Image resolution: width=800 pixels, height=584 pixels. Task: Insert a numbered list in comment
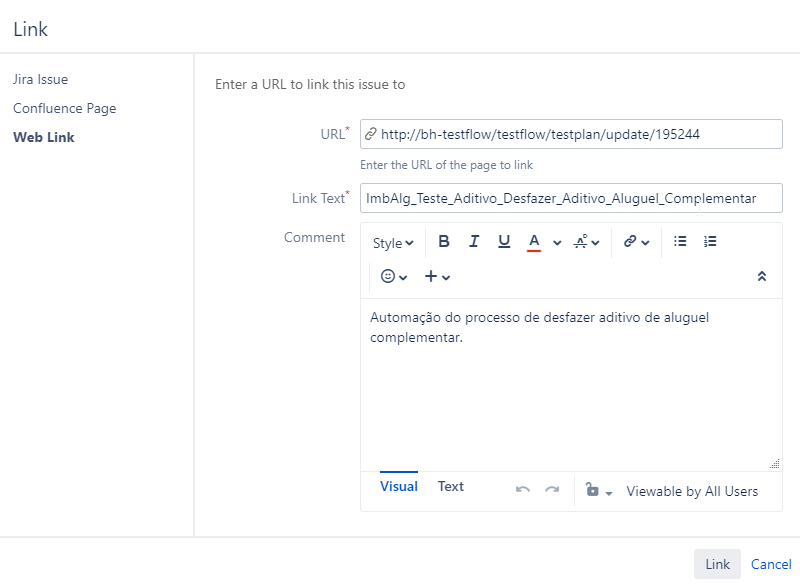[710, 242]
